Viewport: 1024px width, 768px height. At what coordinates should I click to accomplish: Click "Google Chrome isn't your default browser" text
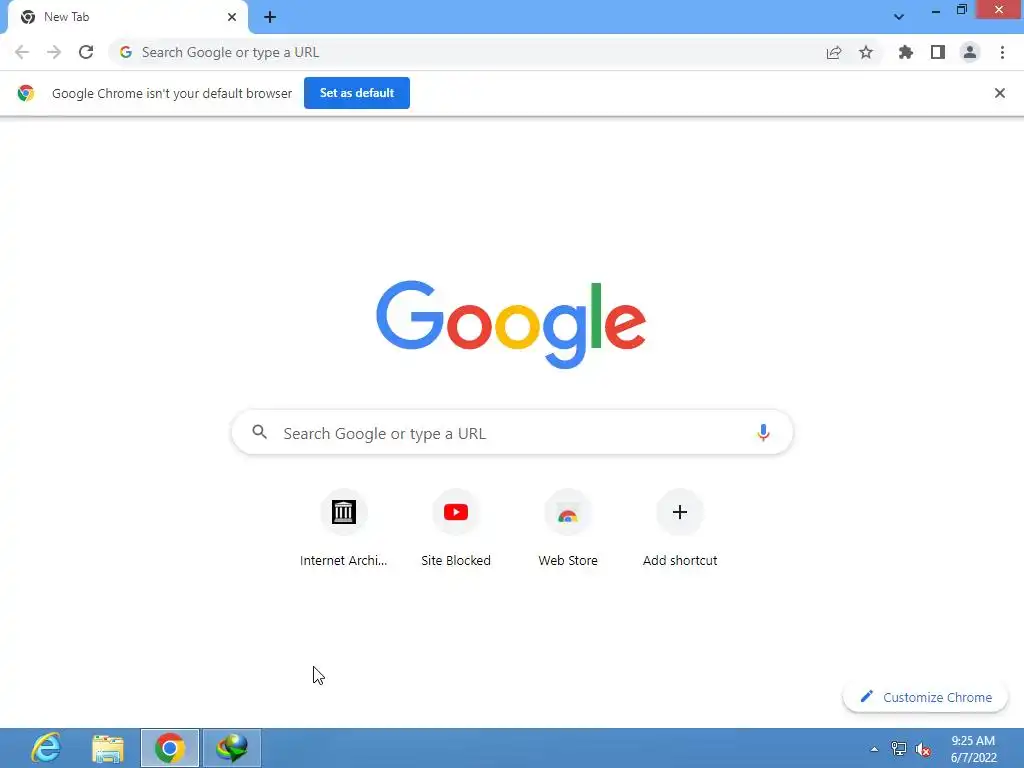pyautogui.click(x=172, y=93)
